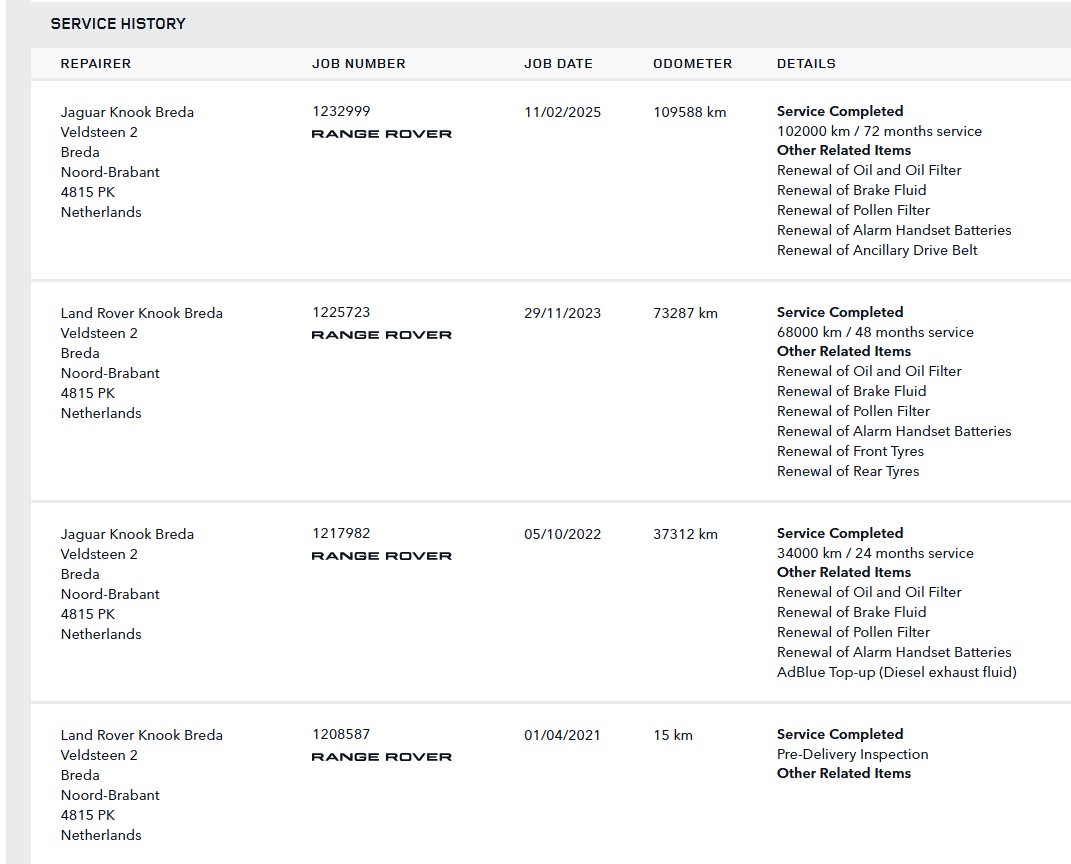Click the Service History section header
The height and width of the screenshot is (864, 1071).
(118, 23)
